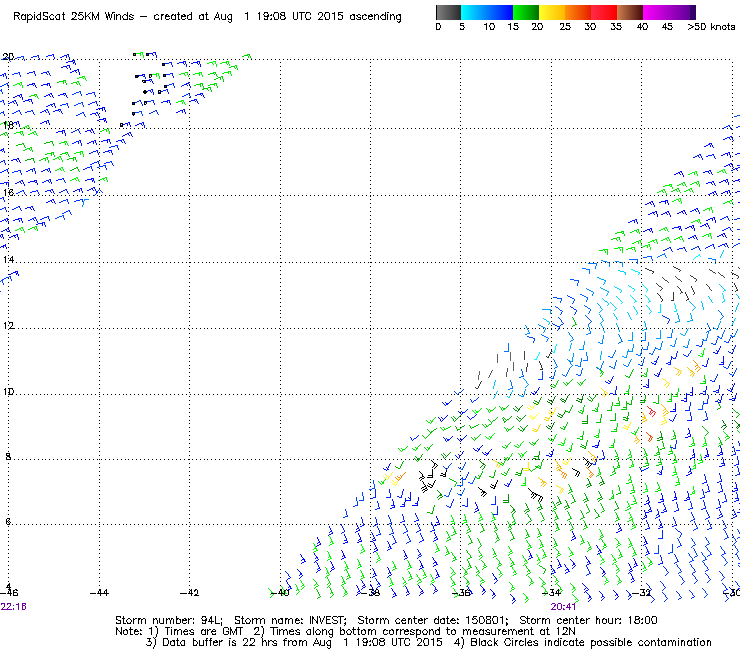This screenshot has height=650, width=740.
Task: Click the purple '22:16' swath time label
Action: 14,607
